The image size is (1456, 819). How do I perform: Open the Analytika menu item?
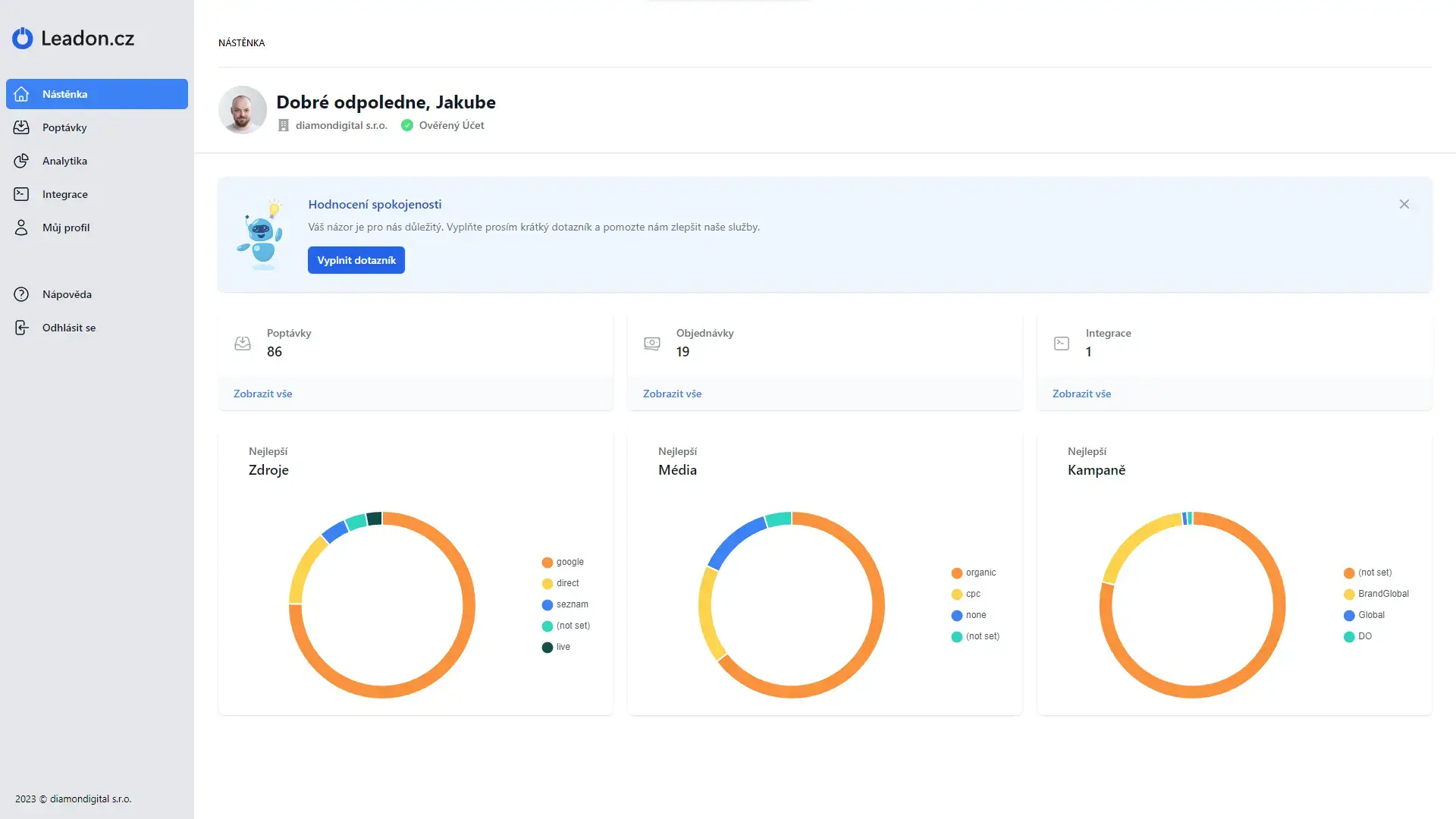65,161
